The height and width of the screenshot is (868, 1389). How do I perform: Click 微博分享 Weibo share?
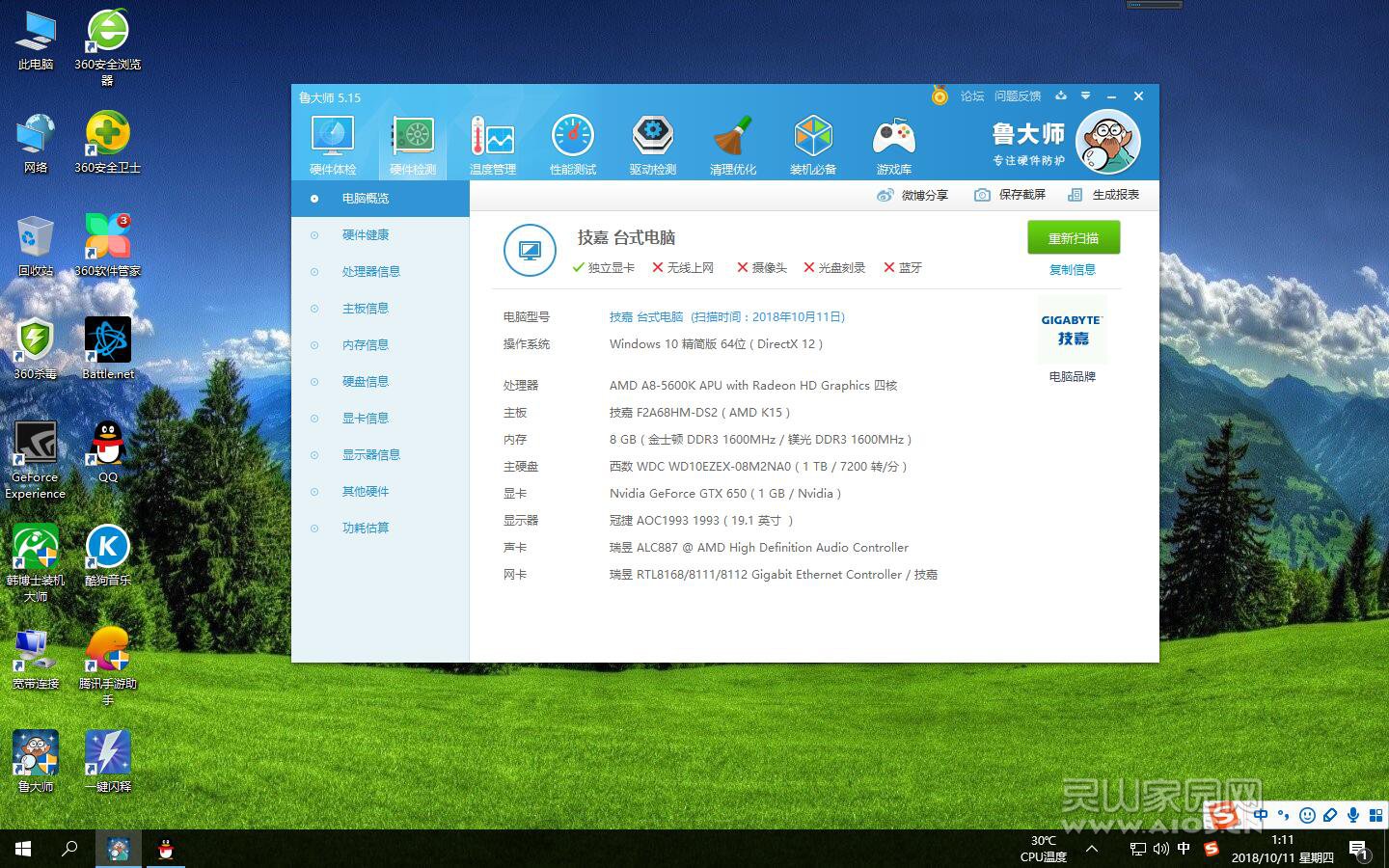[912, 195]
